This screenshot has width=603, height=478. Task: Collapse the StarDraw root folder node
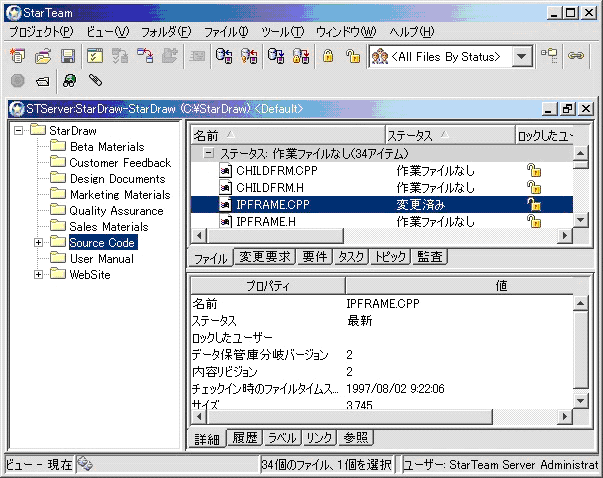pos(18,130)
